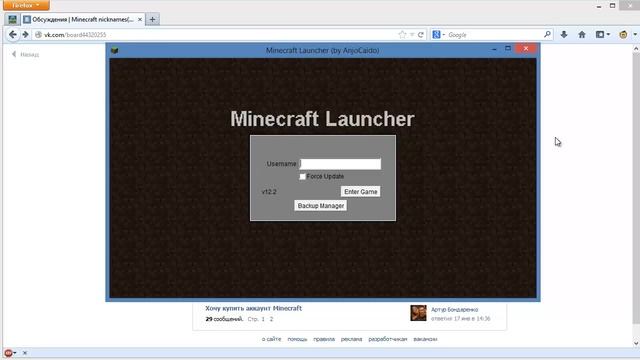The image size is (640, 360).
Task: Open the о сайте footer link
Action: click(x=271, y=339)
